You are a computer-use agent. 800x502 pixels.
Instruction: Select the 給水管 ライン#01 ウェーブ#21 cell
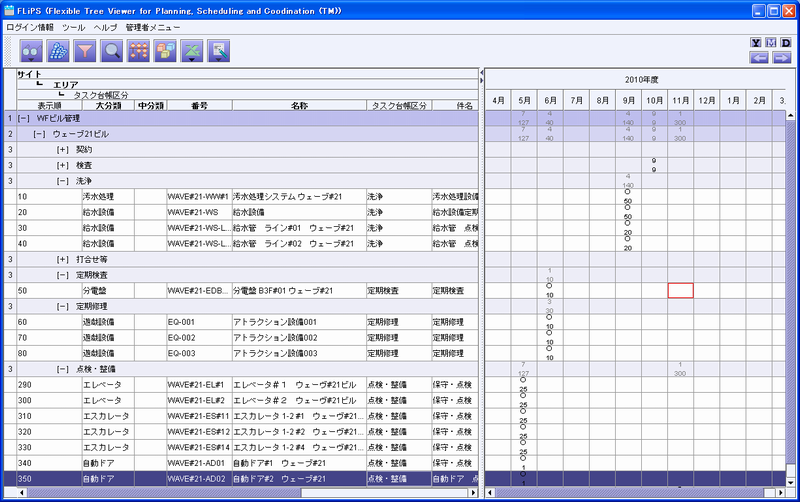tap(299, 228)
